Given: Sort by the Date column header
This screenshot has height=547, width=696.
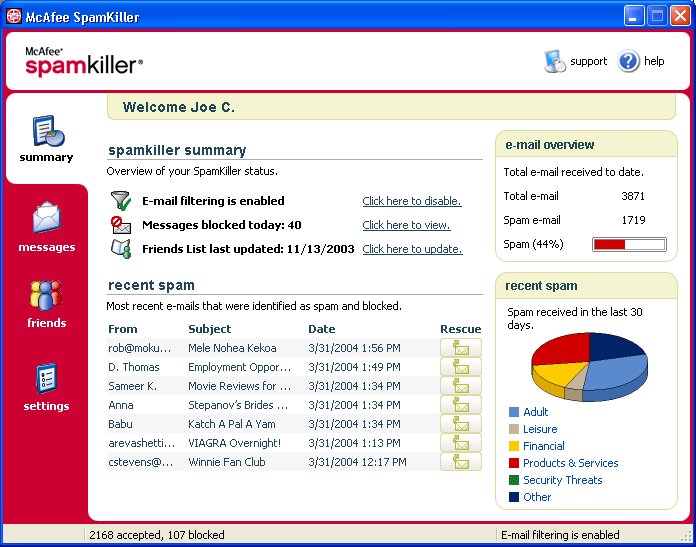Looking at the screenshot, I should pyautogui.click(x=321, y=329).
